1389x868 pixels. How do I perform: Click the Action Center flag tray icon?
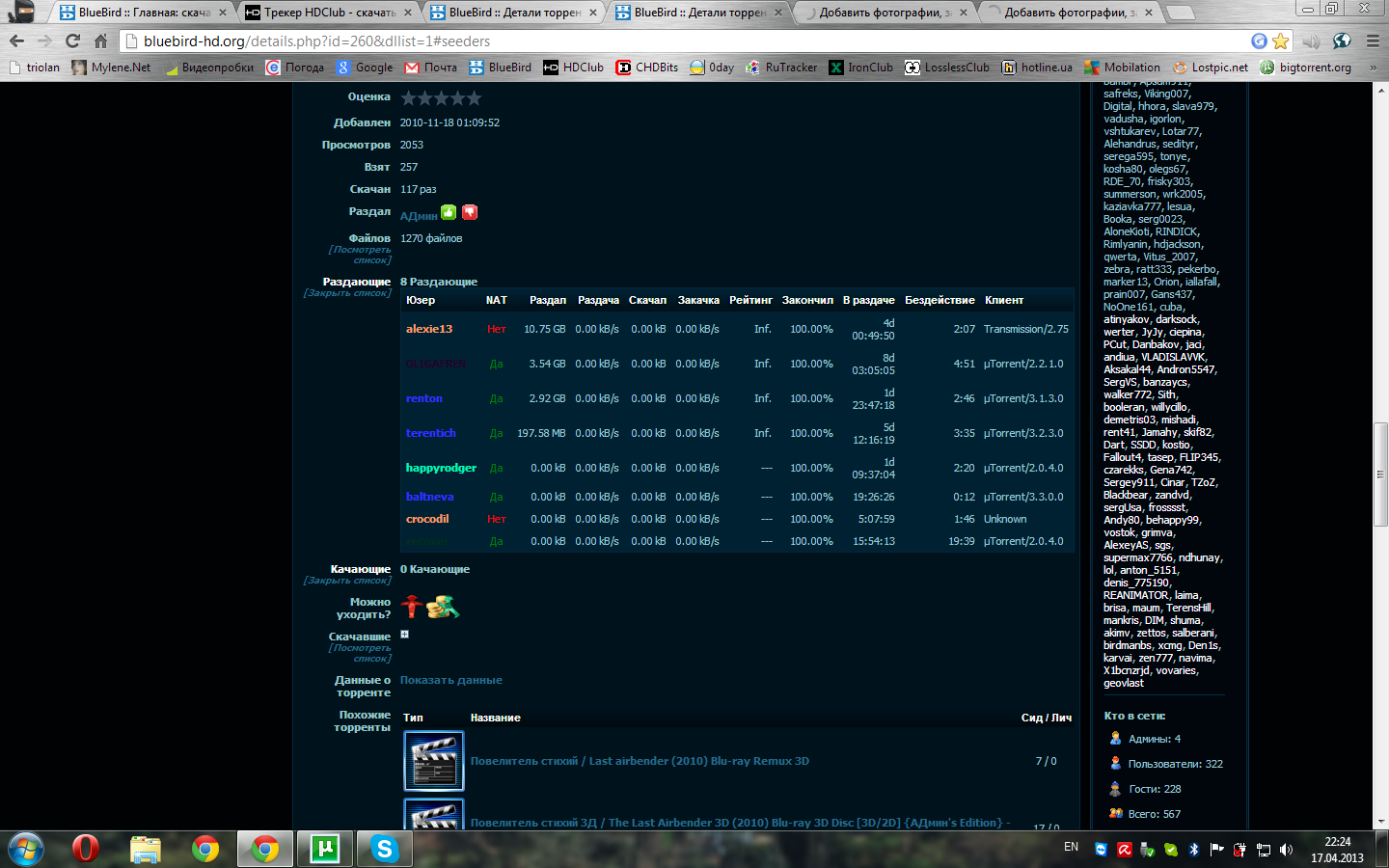(x=1216, y=850)
